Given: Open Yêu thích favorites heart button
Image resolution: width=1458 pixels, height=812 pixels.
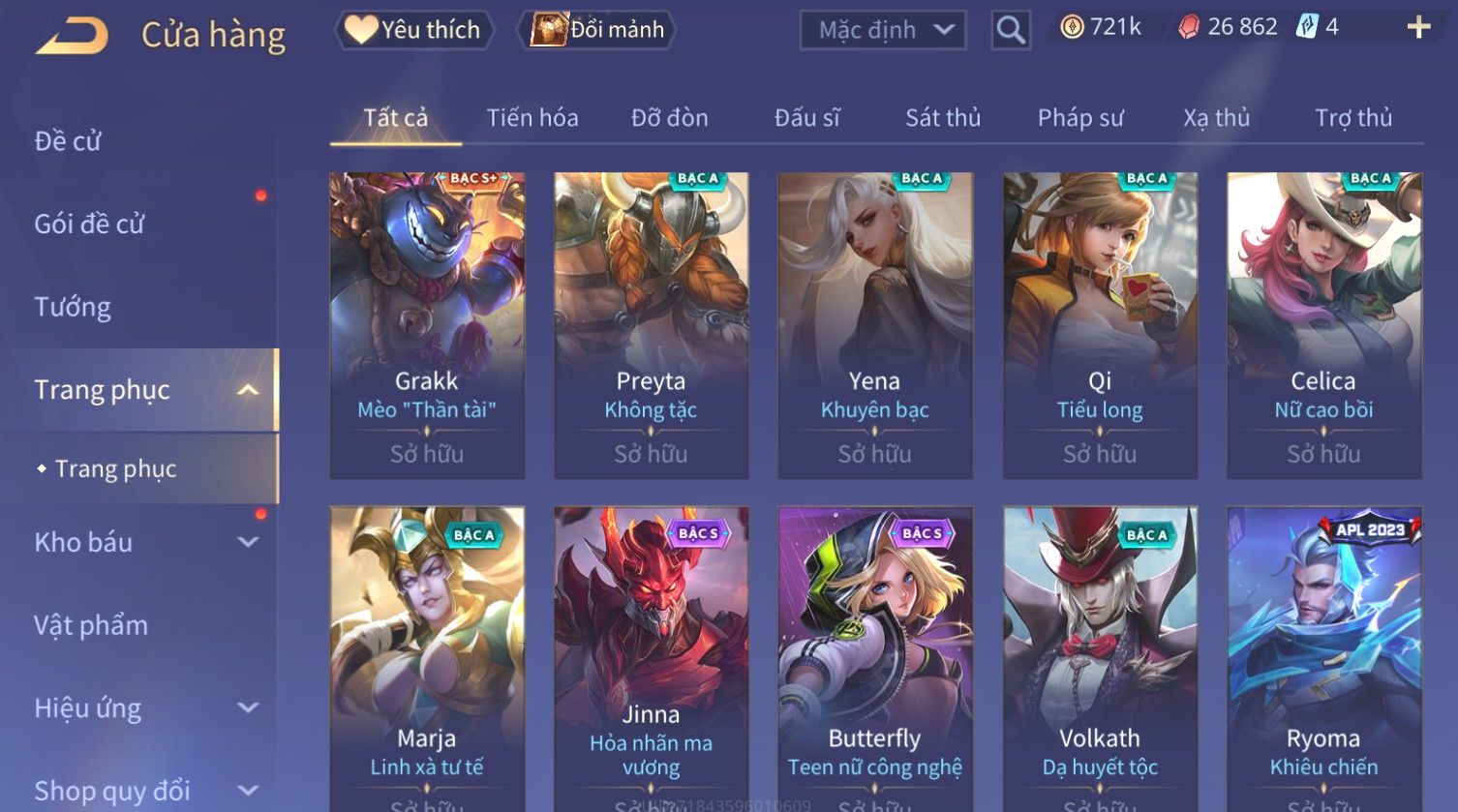Looking at the screenshot, I should [x=414, y=30].
